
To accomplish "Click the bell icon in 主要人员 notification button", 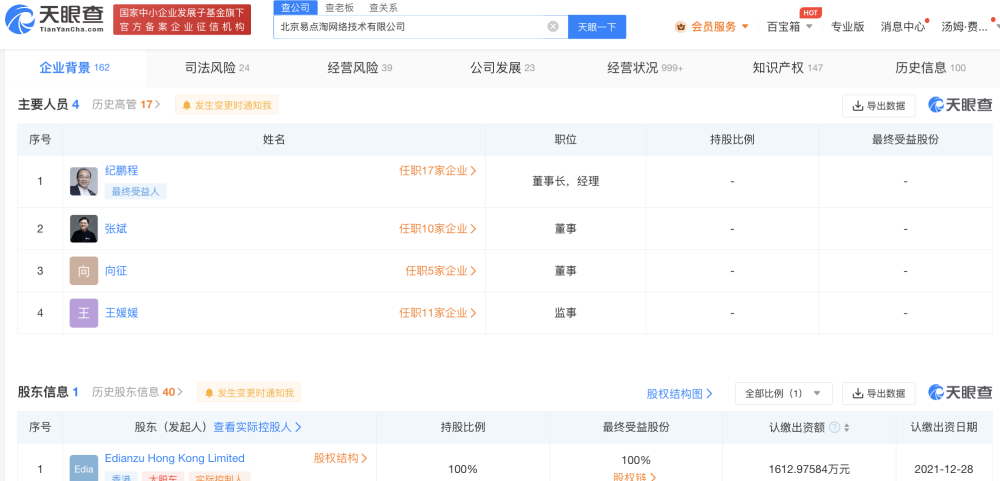I will [x=187, y=105].
